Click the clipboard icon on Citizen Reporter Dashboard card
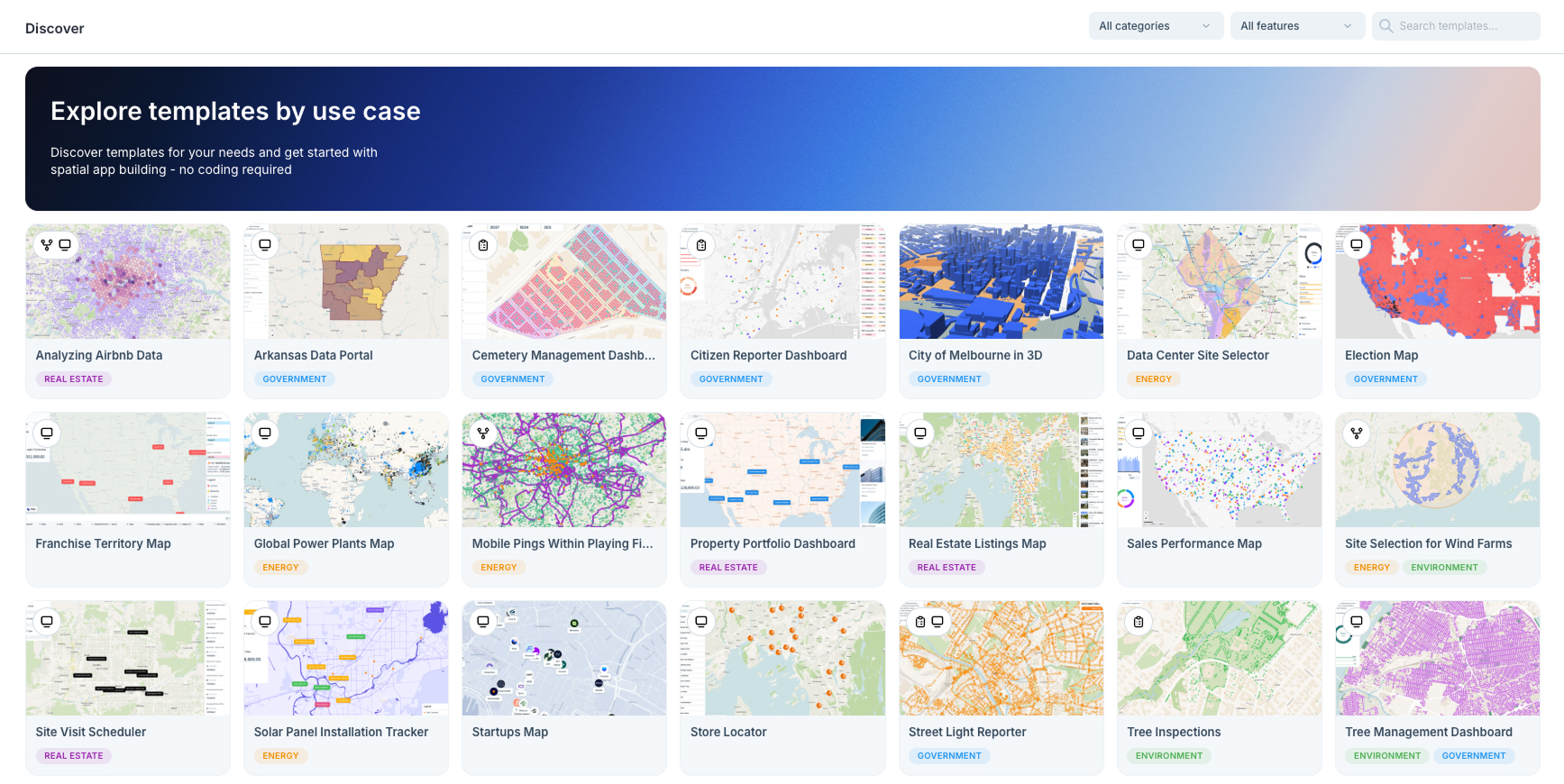 (701, 245)
